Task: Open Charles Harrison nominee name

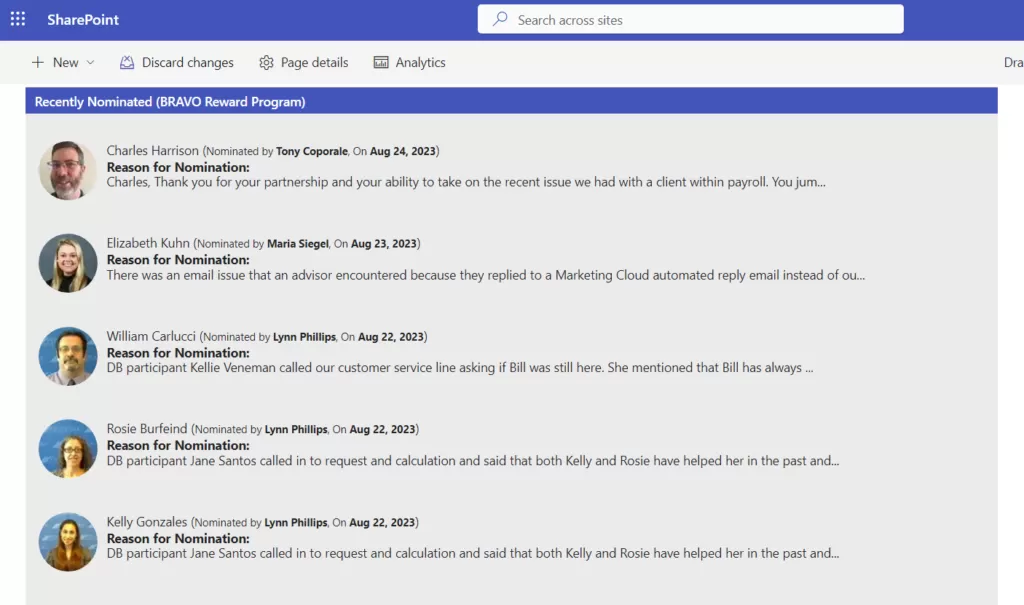Action: pyautogui.click(x=153, y=151)
